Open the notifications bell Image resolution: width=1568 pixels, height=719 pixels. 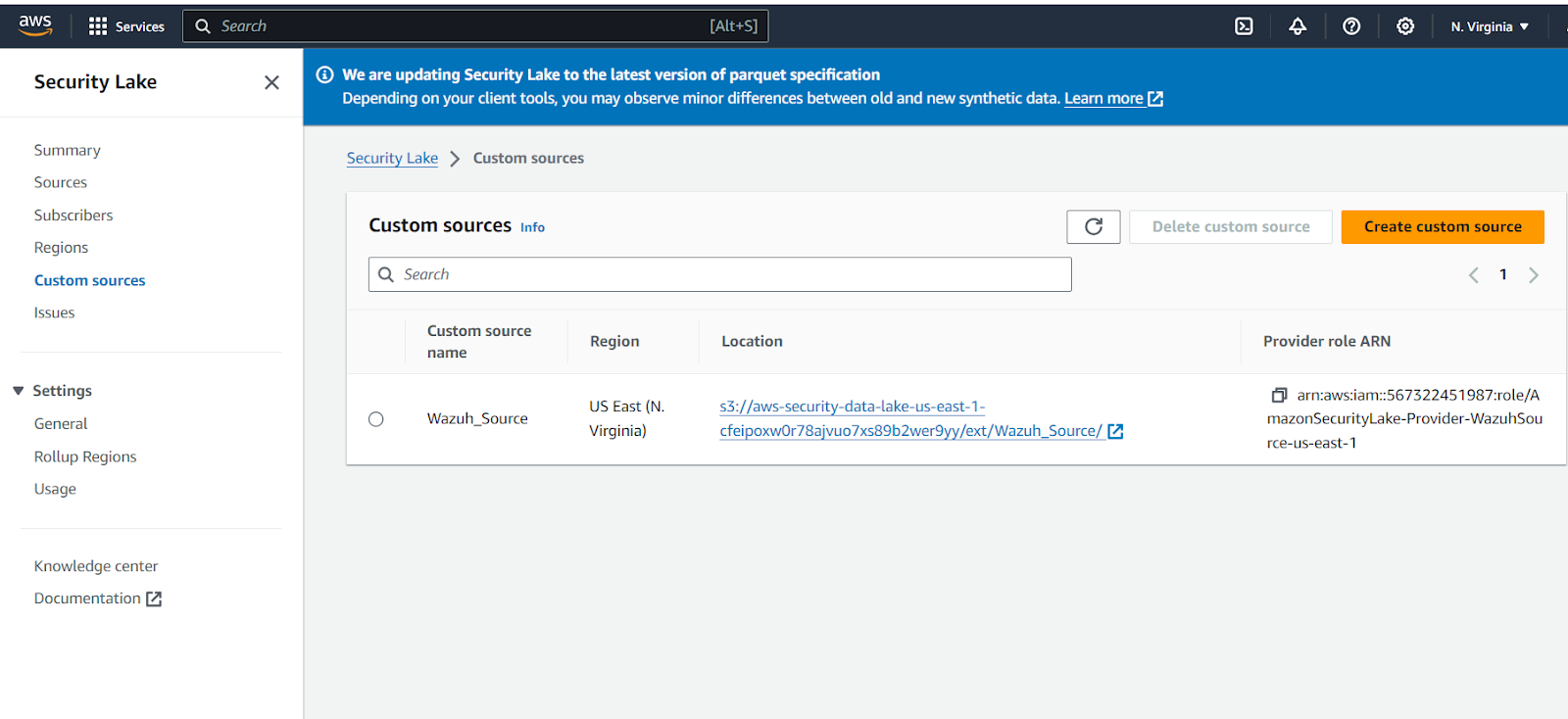1298,26
